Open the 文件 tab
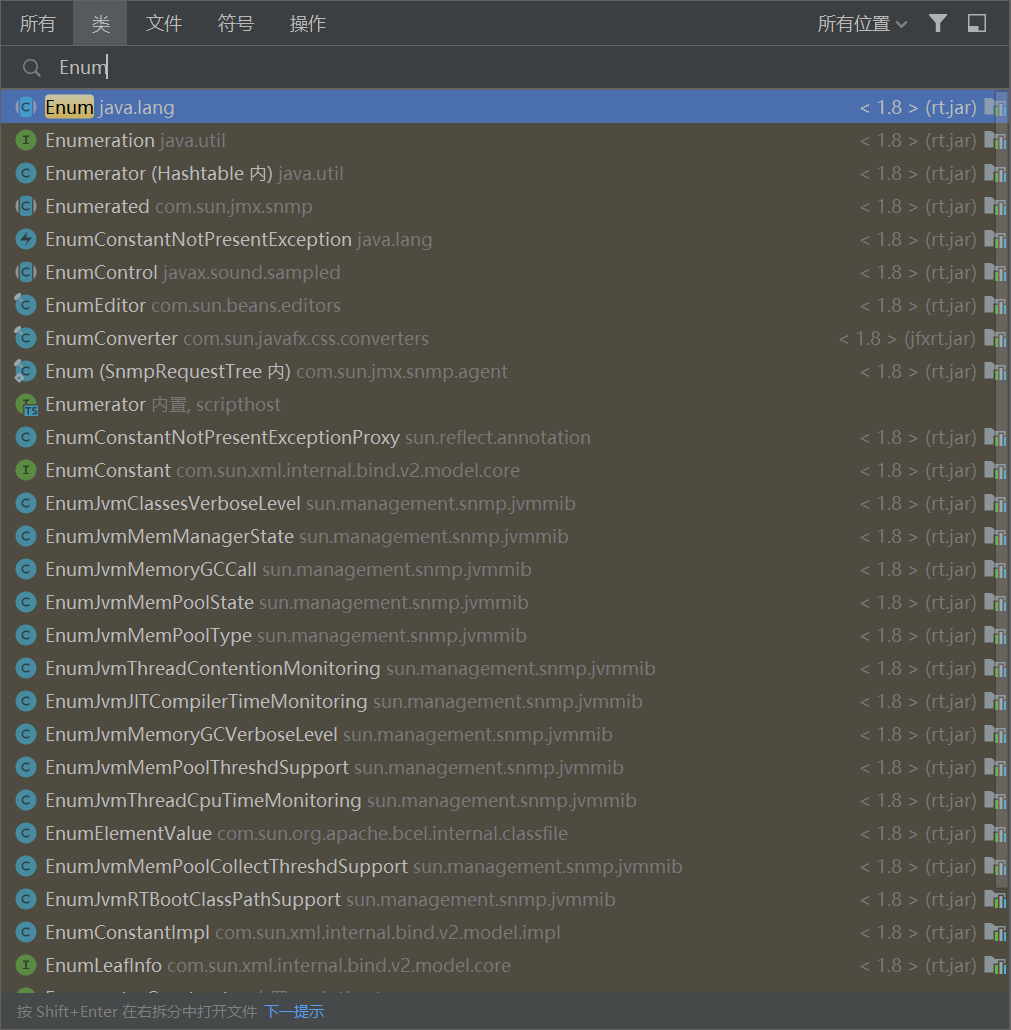 [x=164, y=24]
